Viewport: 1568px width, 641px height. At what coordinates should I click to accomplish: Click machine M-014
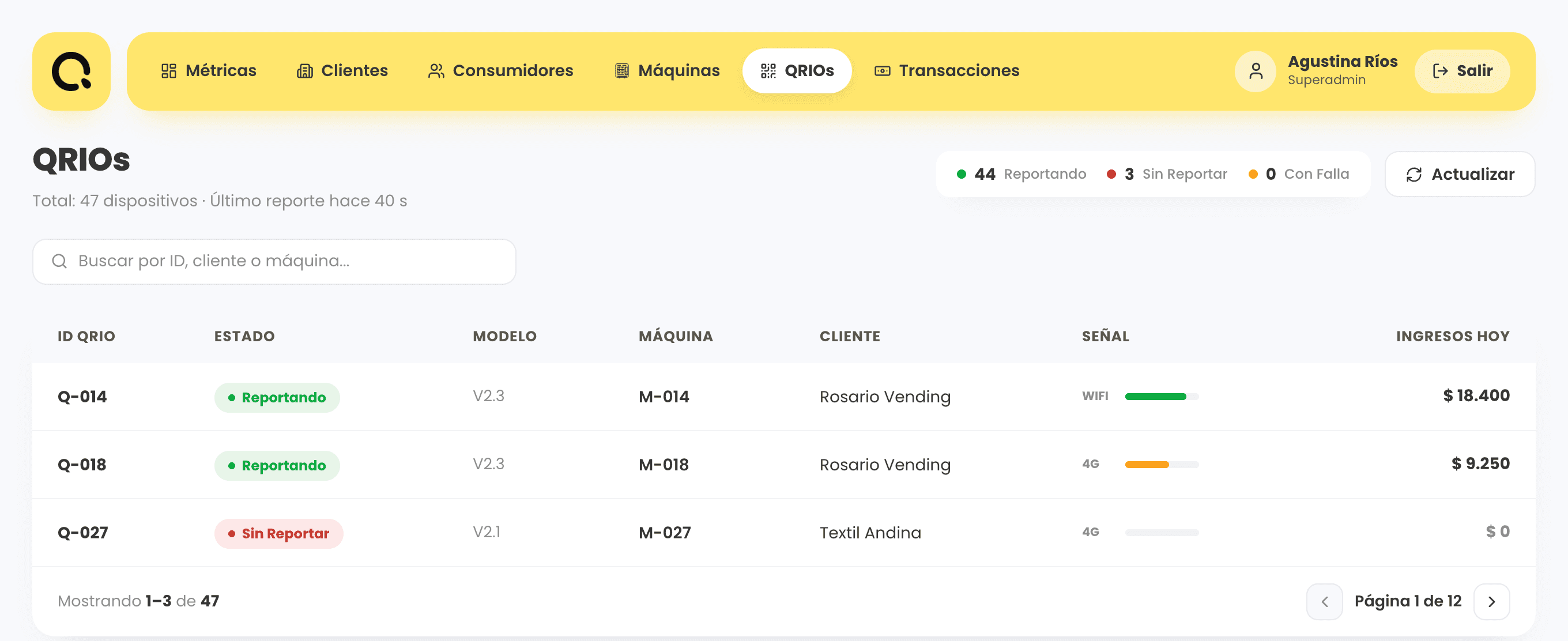664,397
